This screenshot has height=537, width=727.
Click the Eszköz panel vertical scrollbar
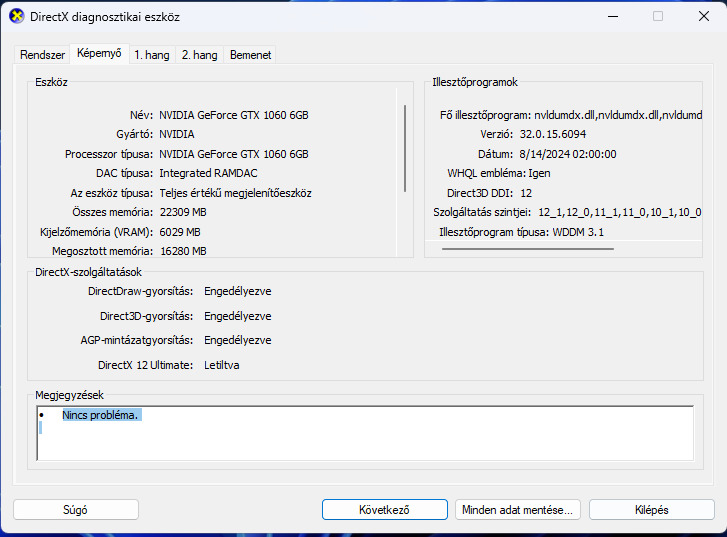[405, 148]
